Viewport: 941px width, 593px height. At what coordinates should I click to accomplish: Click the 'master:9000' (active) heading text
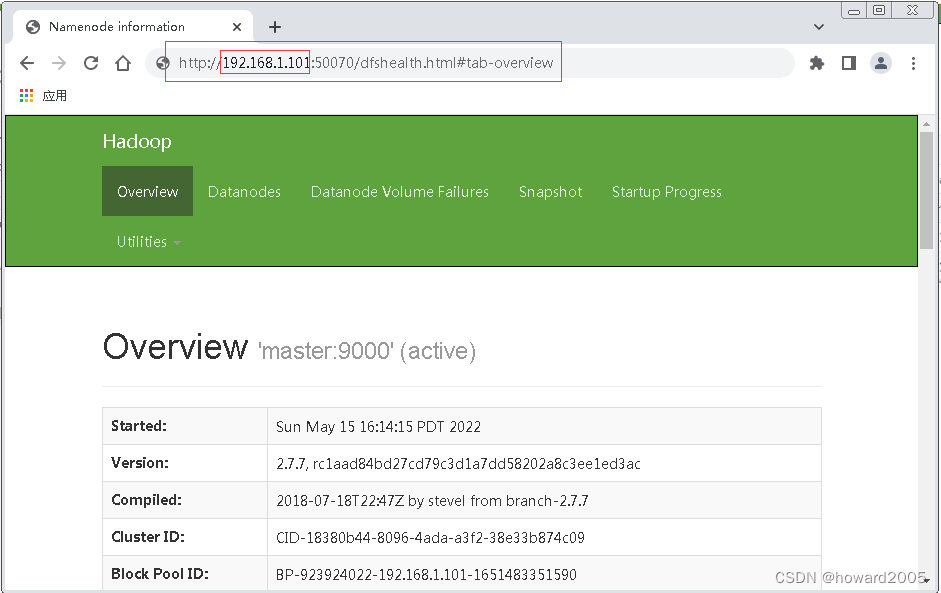click(367, 351)
